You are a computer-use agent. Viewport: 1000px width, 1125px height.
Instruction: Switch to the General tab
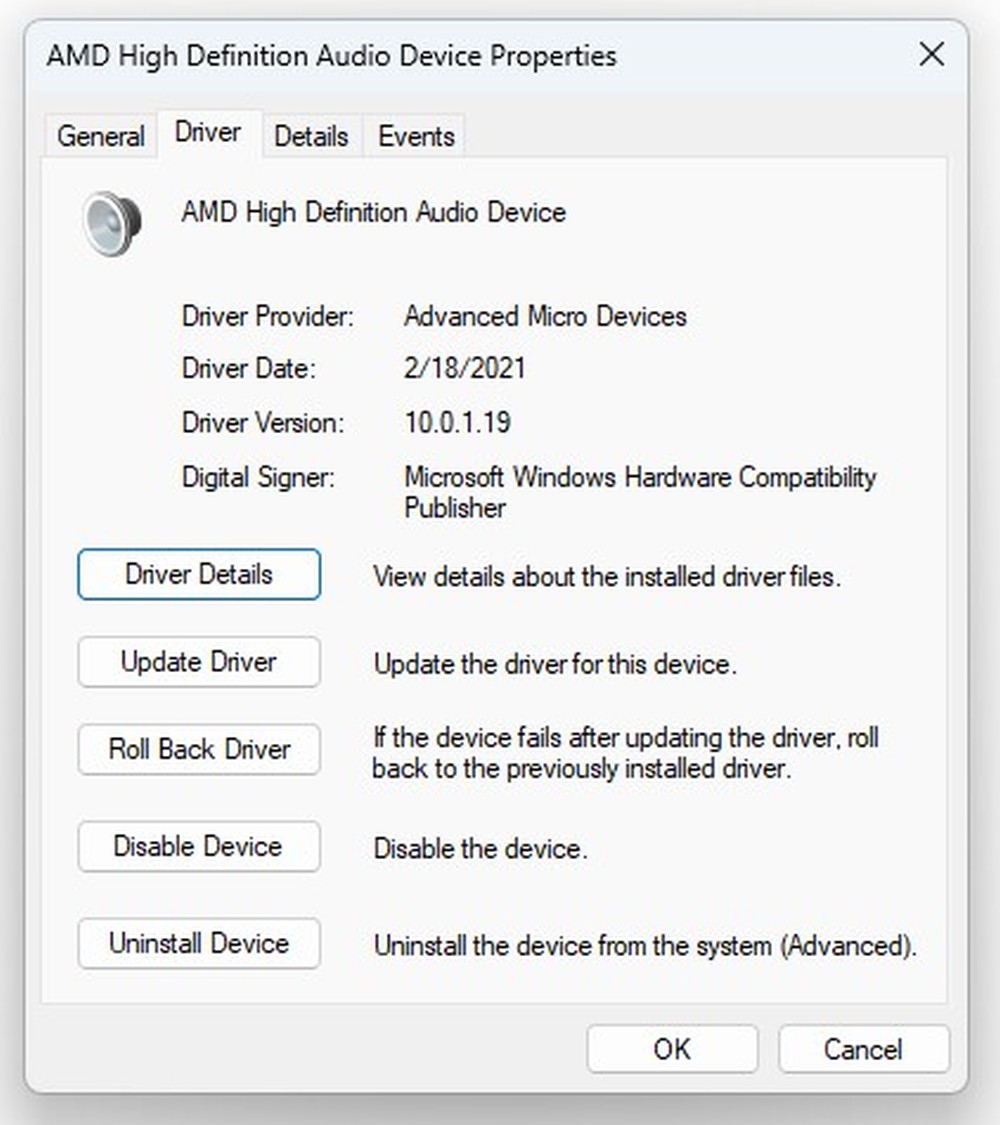[100, 136]
